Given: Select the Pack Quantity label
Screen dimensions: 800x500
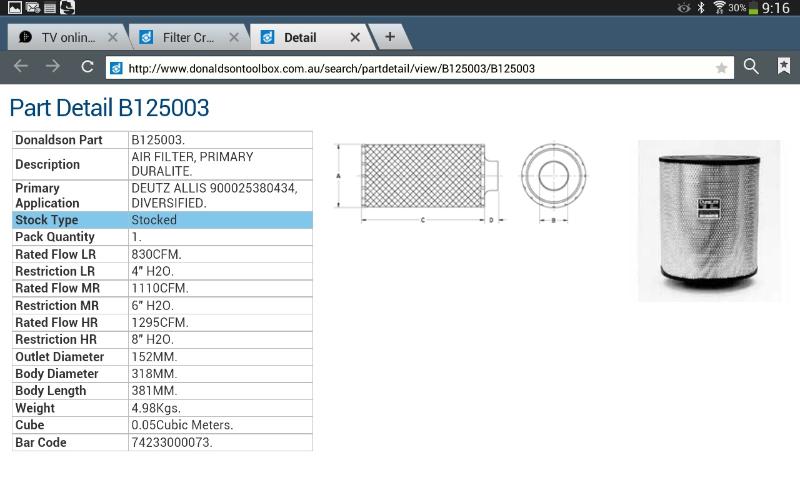Looking at the screenshot, I should point(55,237).
